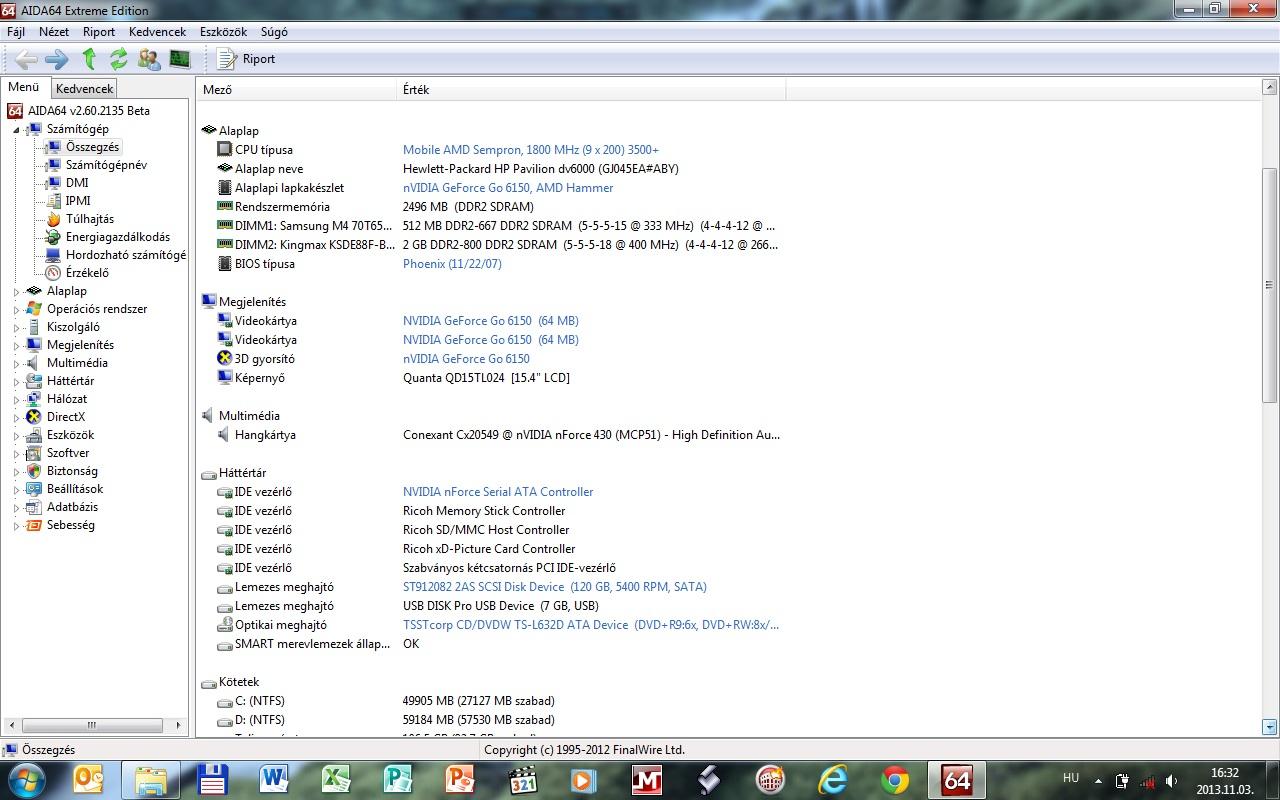Switch to the Kedvencek tab
This screenshot has height=800, width=1280.
84,89
